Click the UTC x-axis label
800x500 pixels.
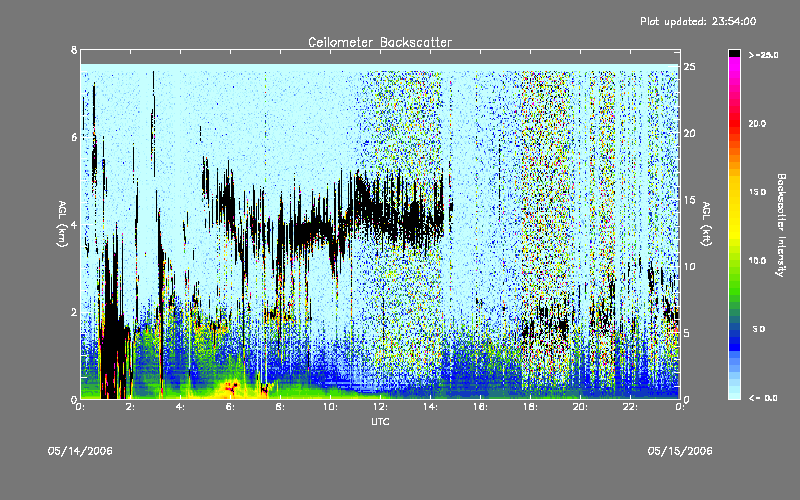pos(380,421)
